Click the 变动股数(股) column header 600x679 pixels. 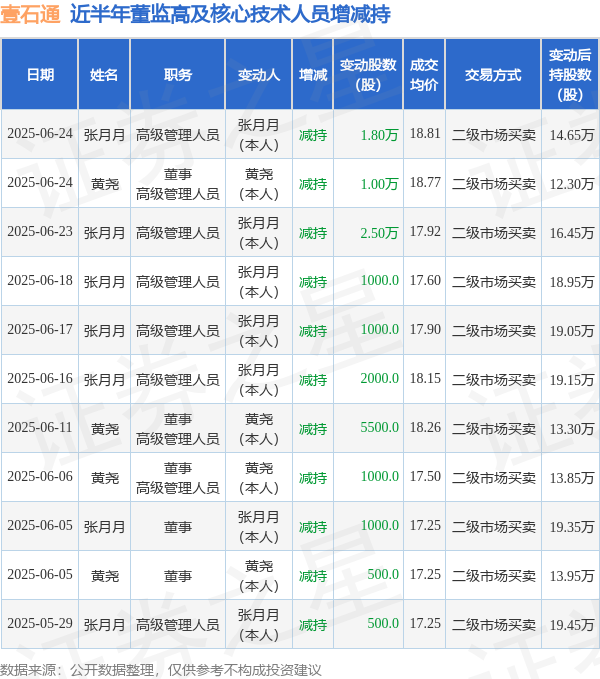click(368, 74)
